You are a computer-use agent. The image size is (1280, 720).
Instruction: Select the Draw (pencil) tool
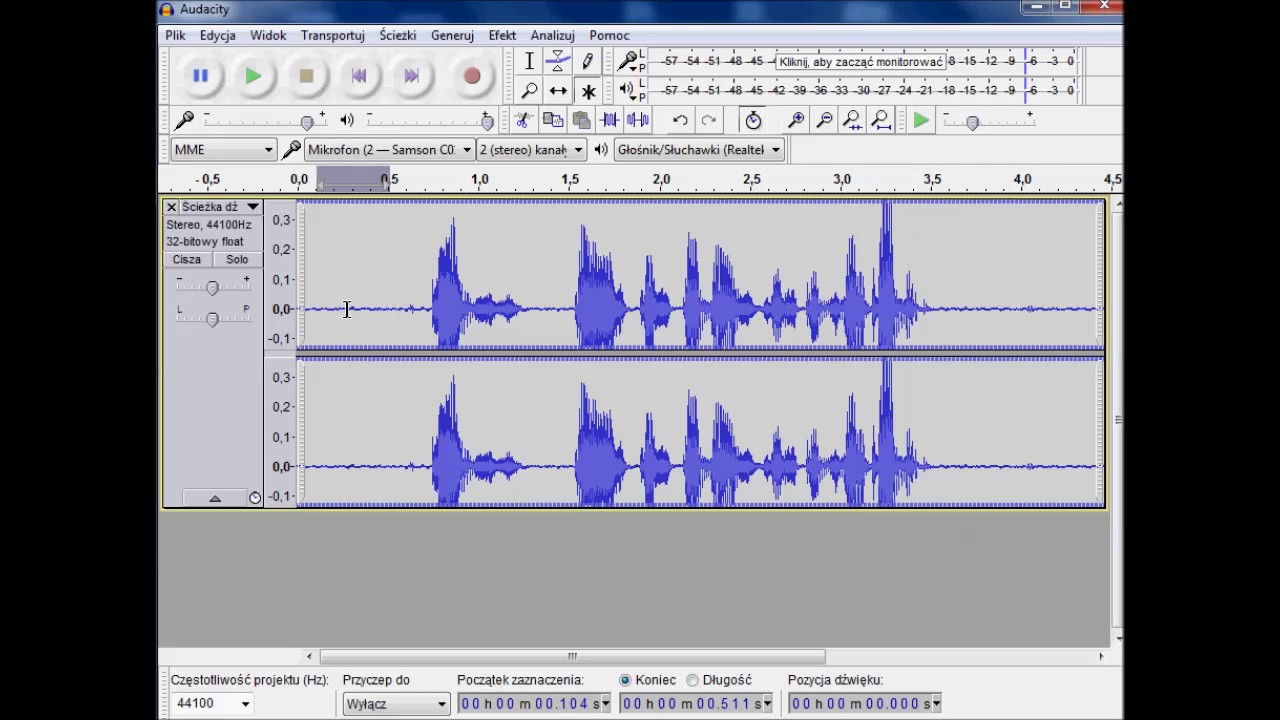coord(588,62)
